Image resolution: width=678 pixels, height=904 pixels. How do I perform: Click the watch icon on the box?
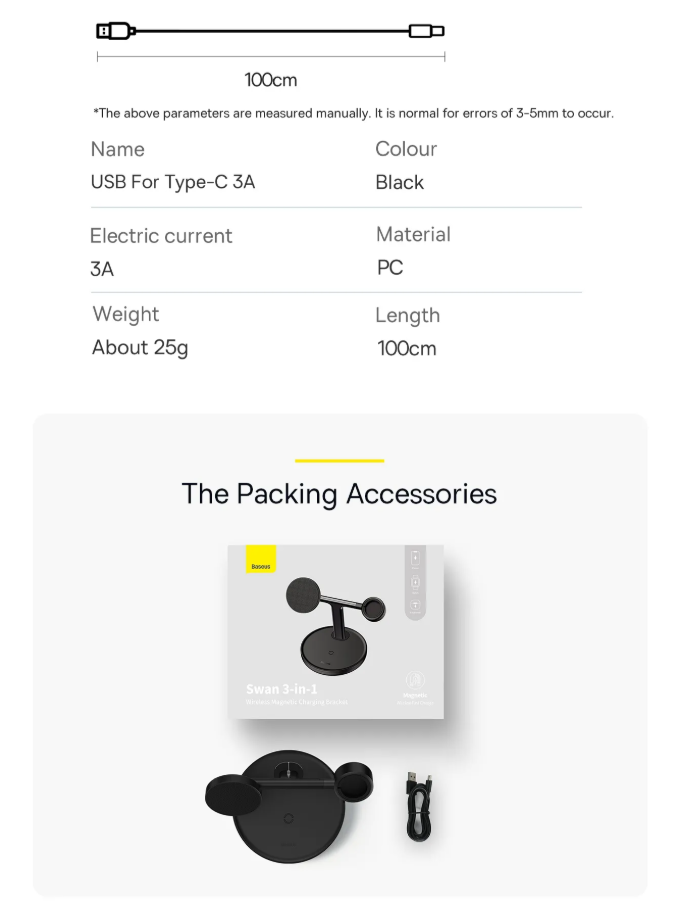pyautogui.click(x=417, y=582)
